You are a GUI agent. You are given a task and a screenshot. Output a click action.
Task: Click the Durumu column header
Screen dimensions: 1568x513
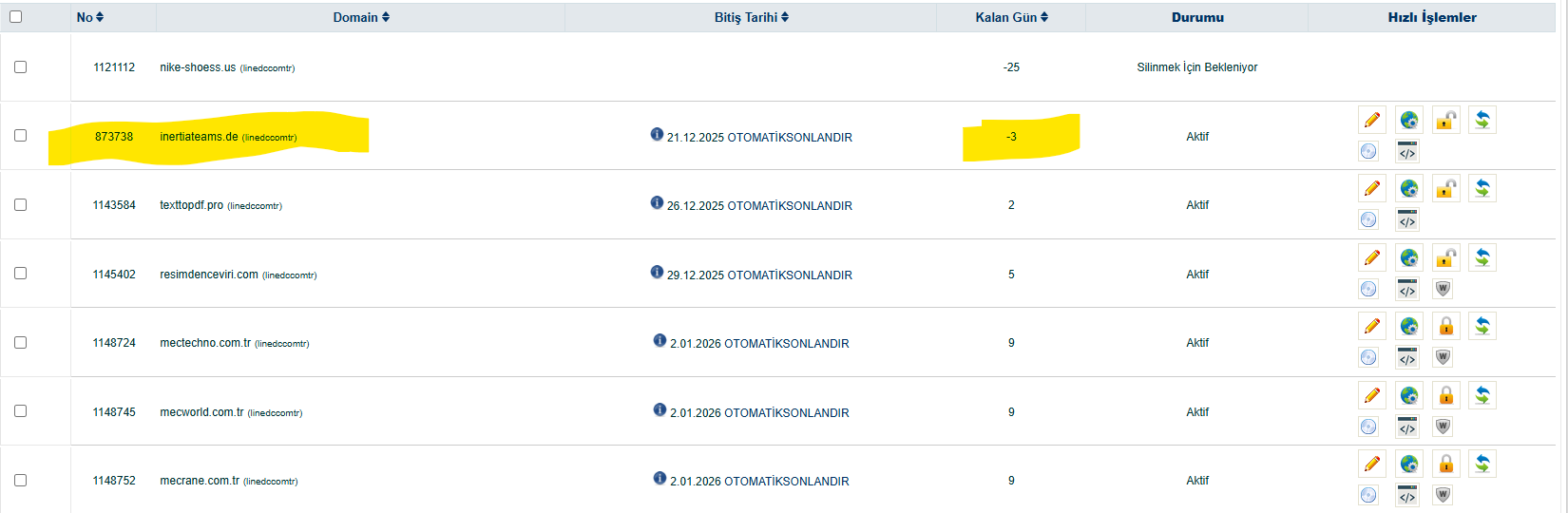[x=1197, y=17]
